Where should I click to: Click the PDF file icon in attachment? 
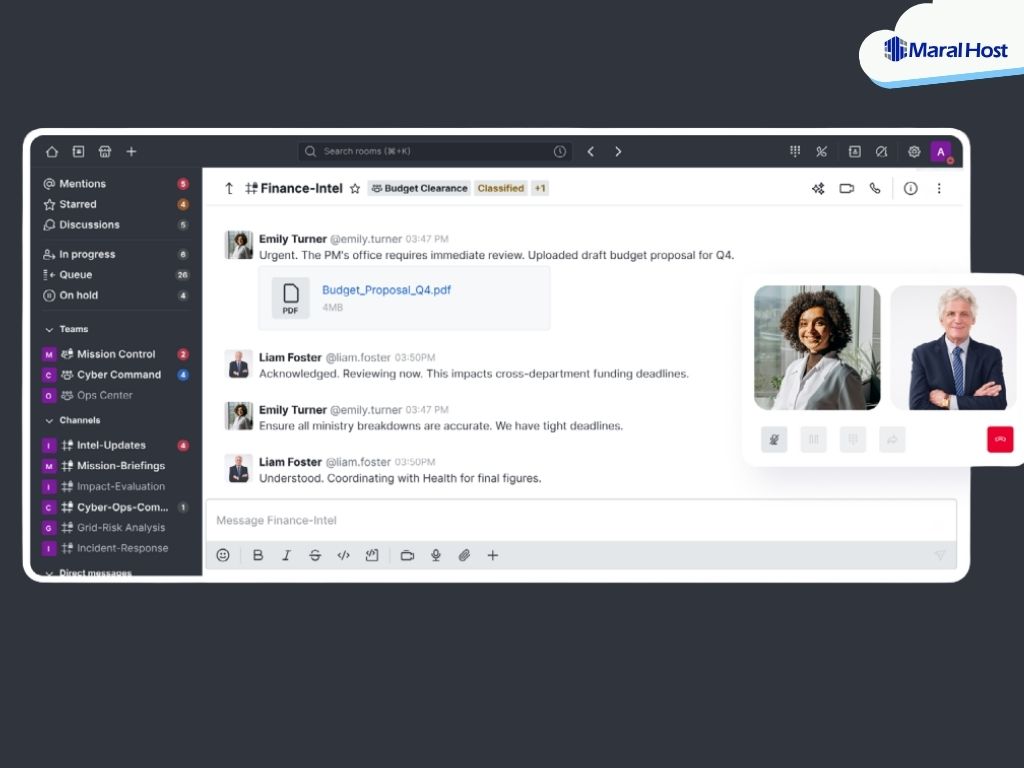tap(291, 298)
